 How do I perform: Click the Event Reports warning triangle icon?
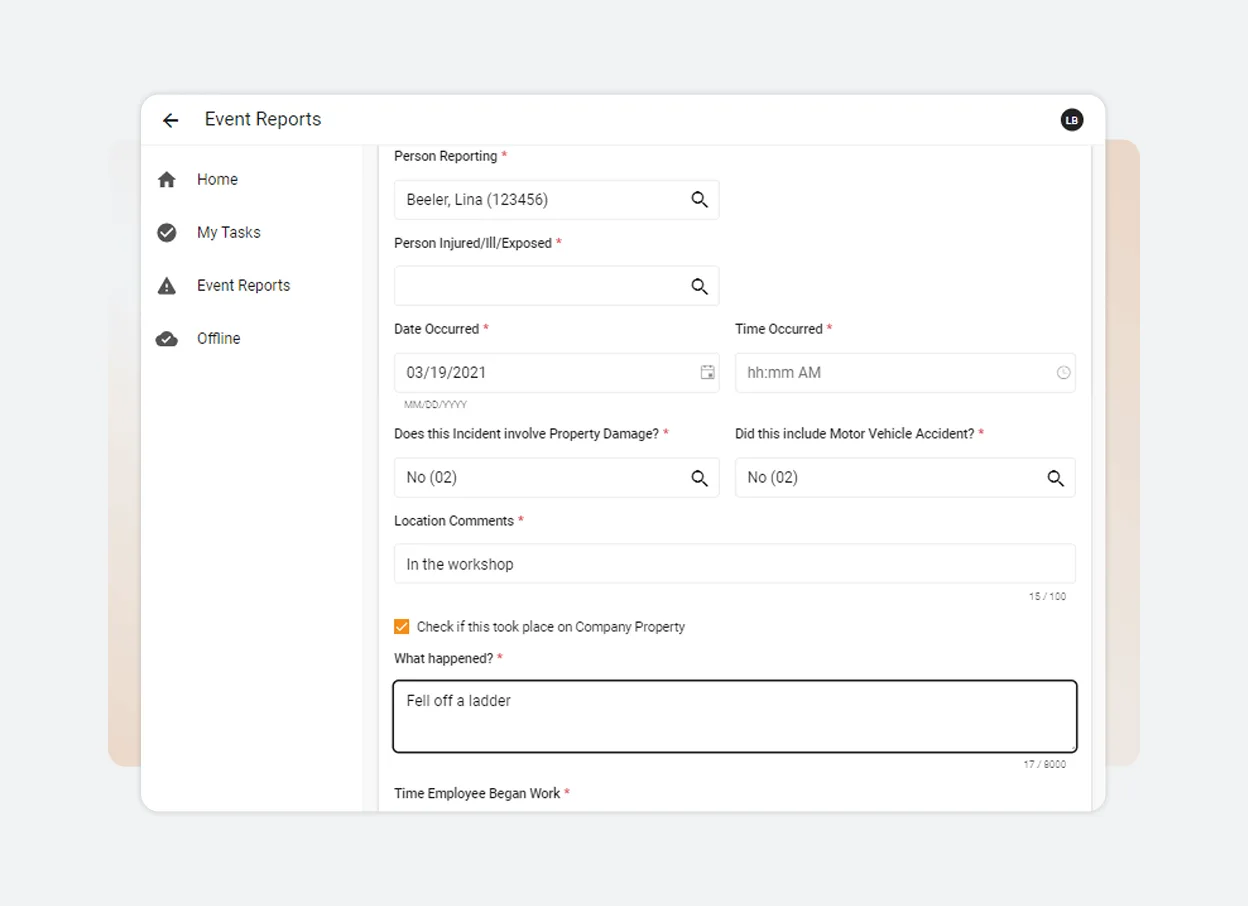pyautogui.click(x=166, y=285)
